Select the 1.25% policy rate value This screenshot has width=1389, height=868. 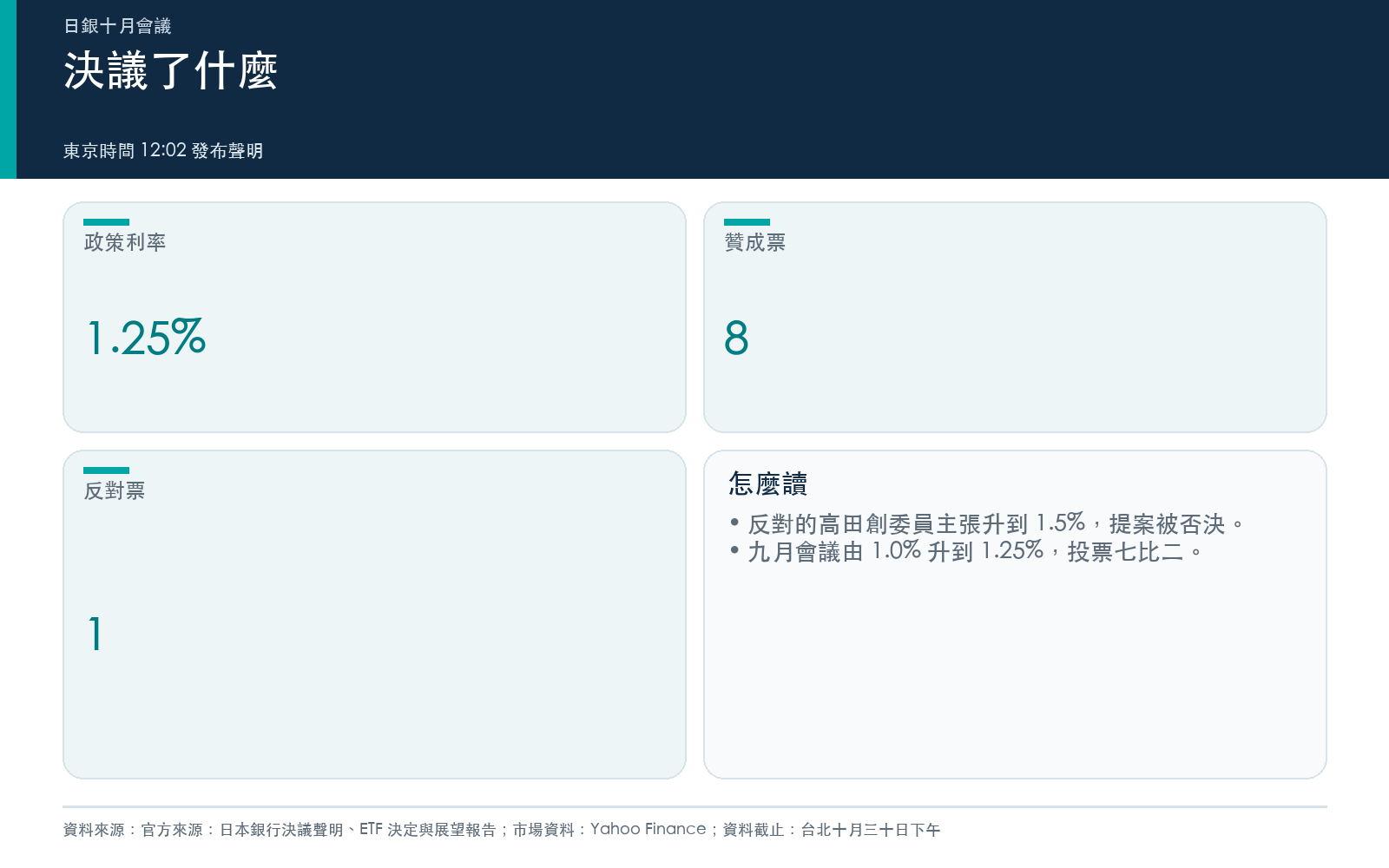146,338
